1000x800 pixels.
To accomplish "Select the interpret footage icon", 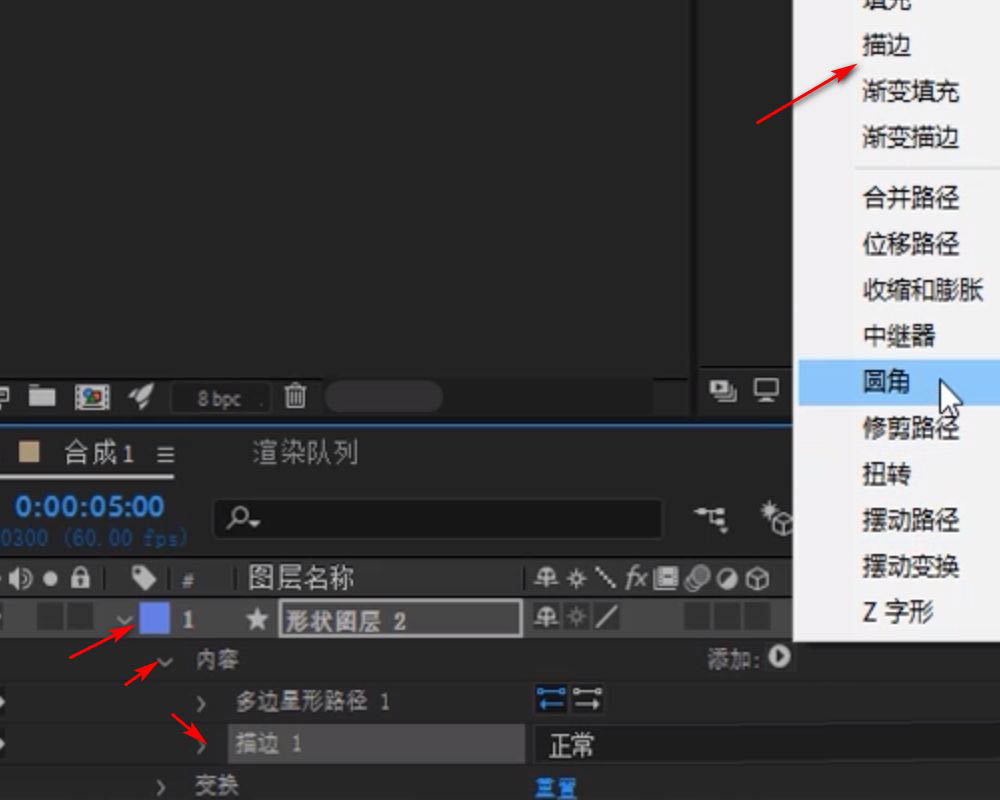I will (92, 396).
